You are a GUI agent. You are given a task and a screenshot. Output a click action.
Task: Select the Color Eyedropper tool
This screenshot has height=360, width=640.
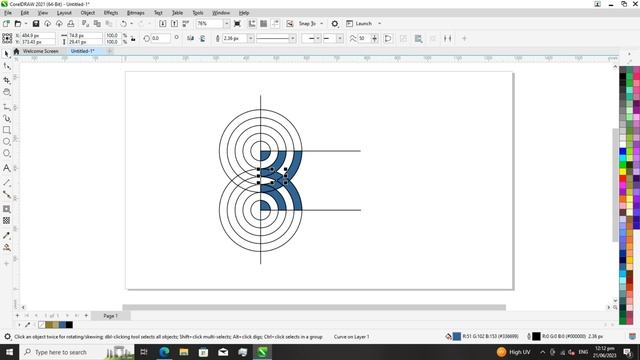click(x=7, y=236)
